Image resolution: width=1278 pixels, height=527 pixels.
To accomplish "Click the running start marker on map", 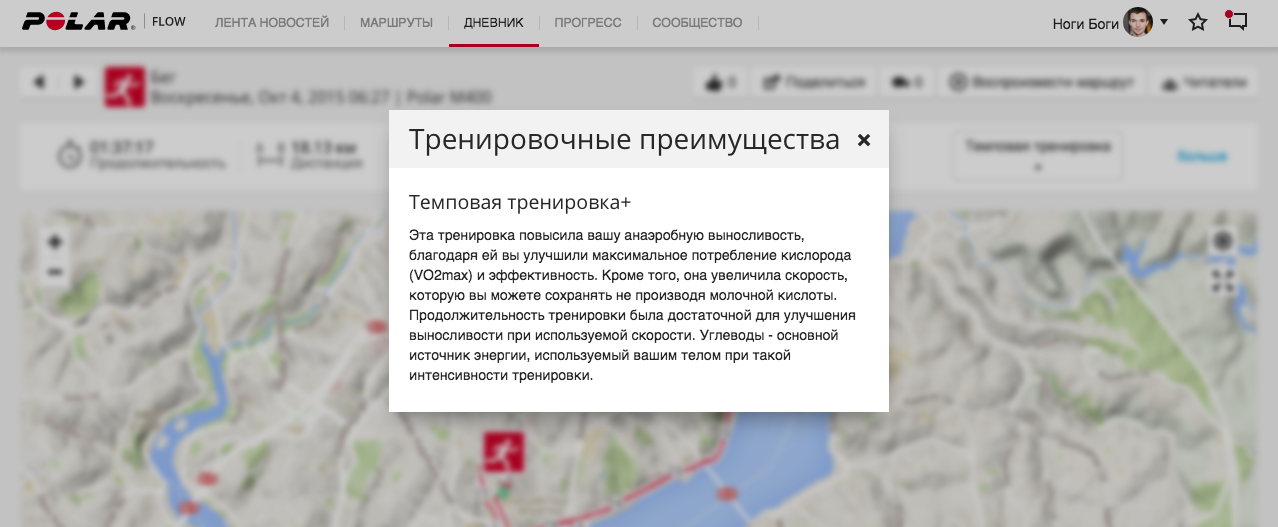I will tap(503, 452).
